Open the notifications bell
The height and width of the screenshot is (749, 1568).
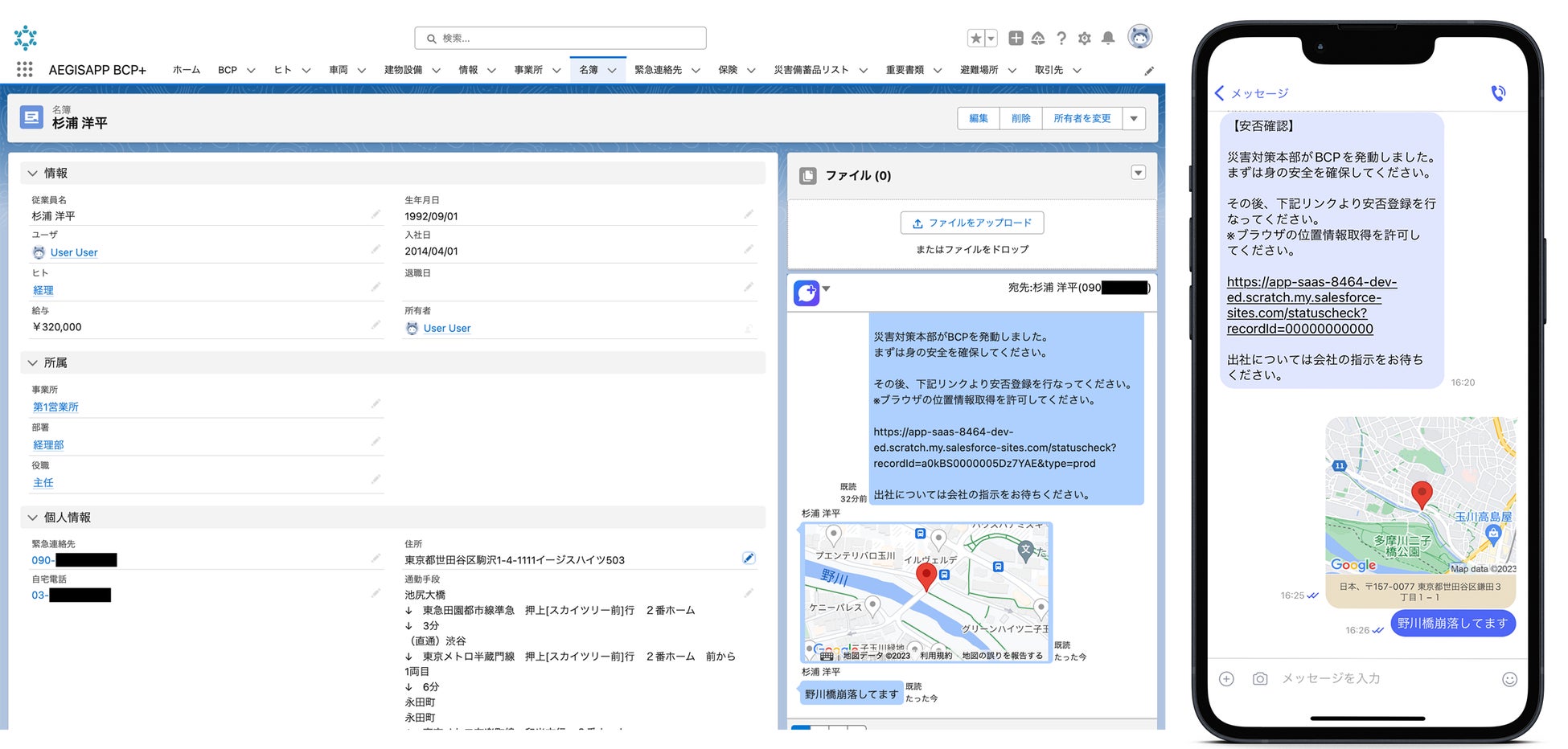[1108, 38]
